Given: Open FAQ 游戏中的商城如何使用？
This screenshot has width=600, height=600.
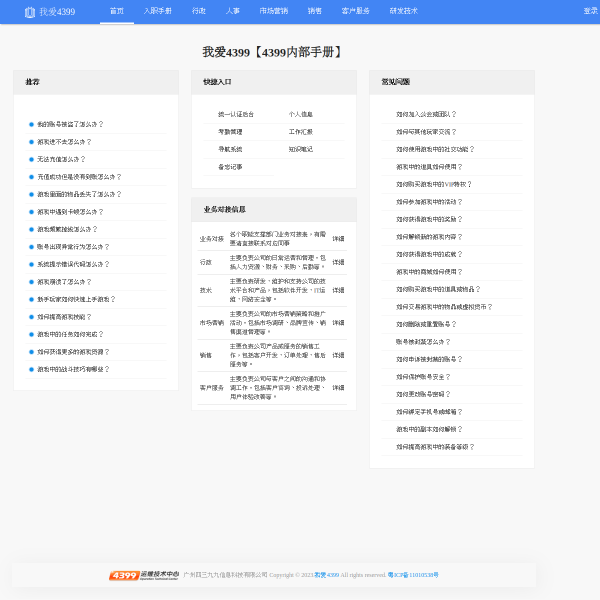Looking at the screenshot, I should (x=429, y=272).
